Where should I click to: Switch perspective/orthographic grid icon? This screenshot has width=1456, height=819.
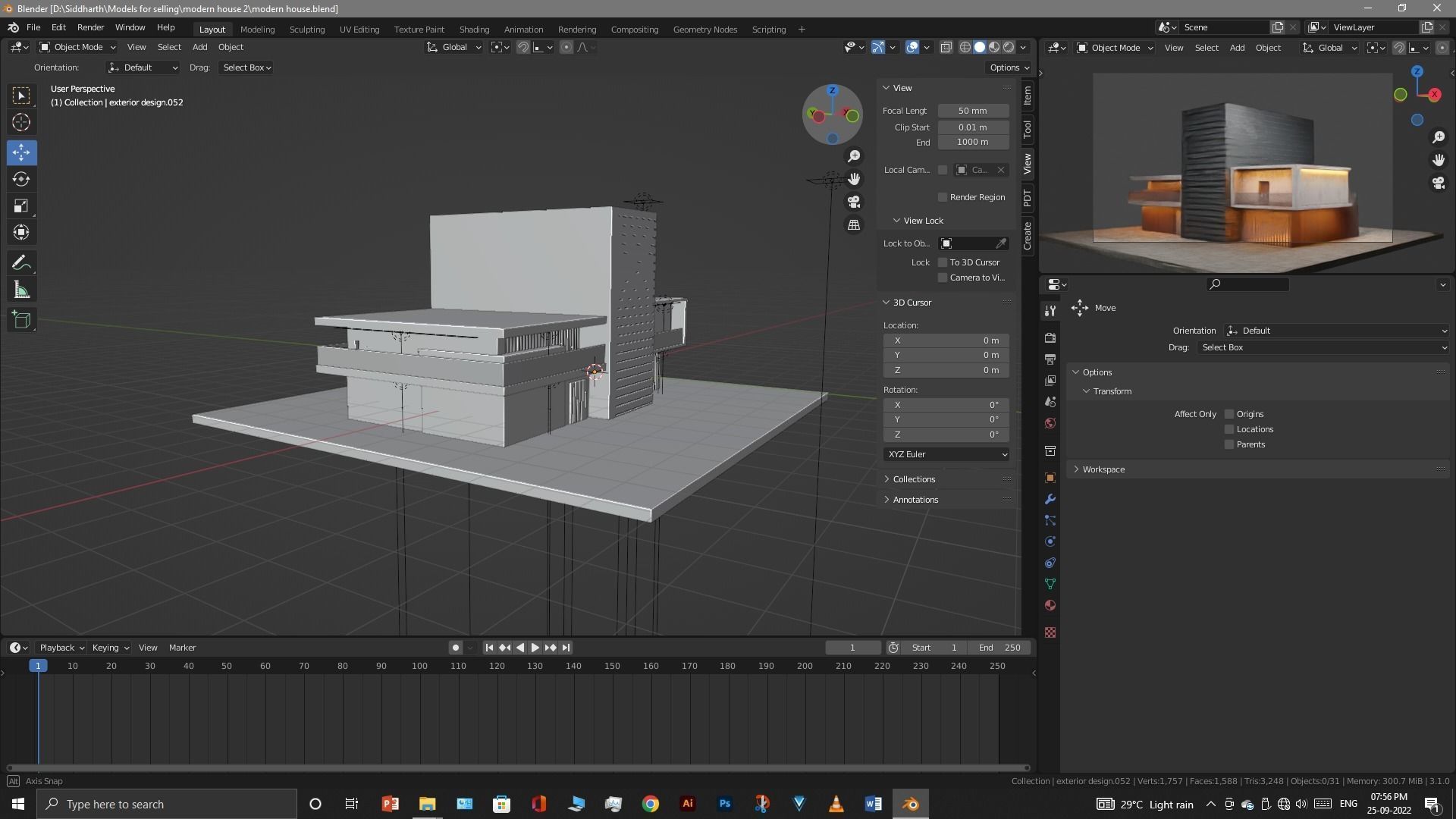854,225
